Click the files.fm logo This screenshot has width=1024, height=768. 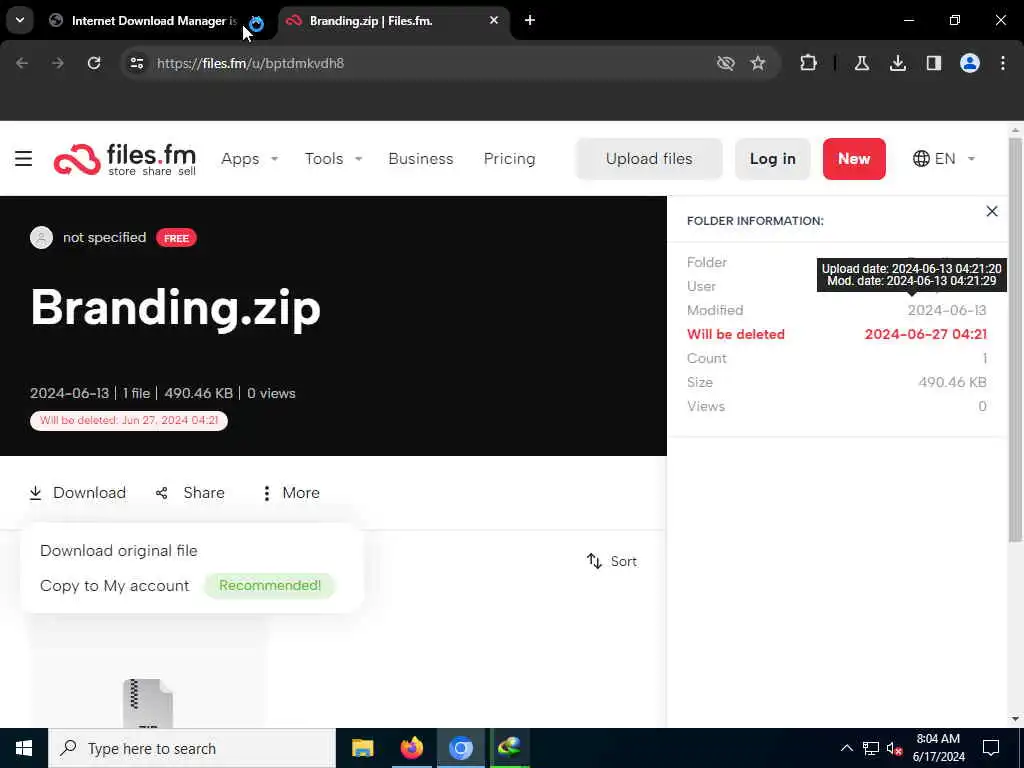(125, 159)
